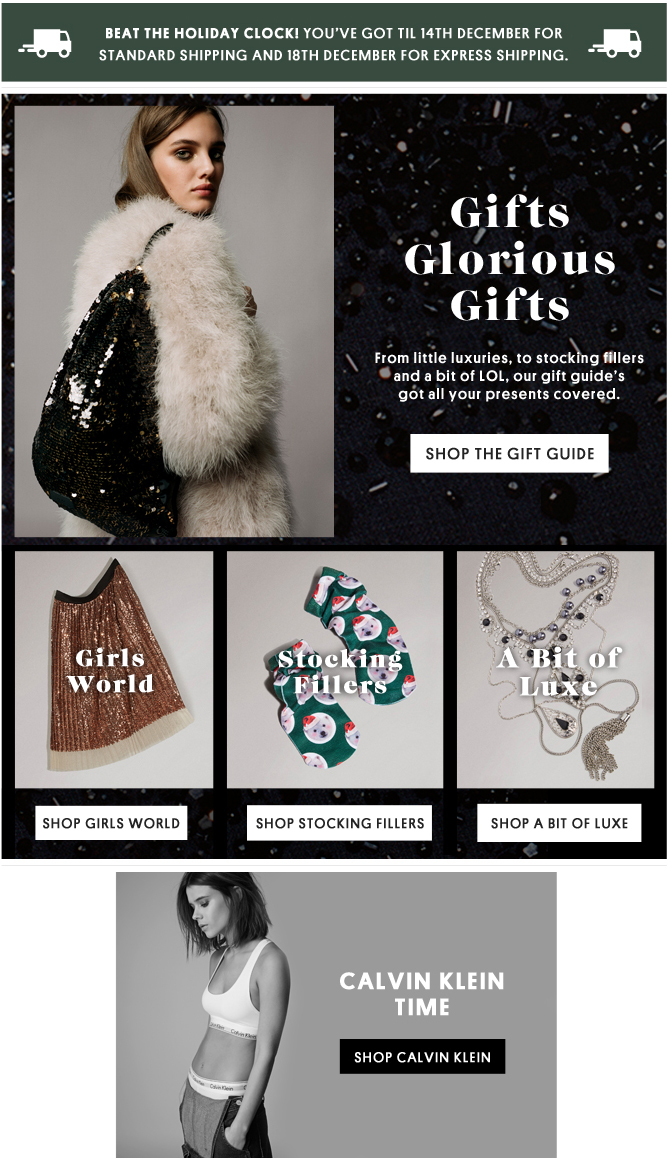Screen dimensions: 669x1159
Task: Click the left delivery truck icon
Action: (46, 44)
